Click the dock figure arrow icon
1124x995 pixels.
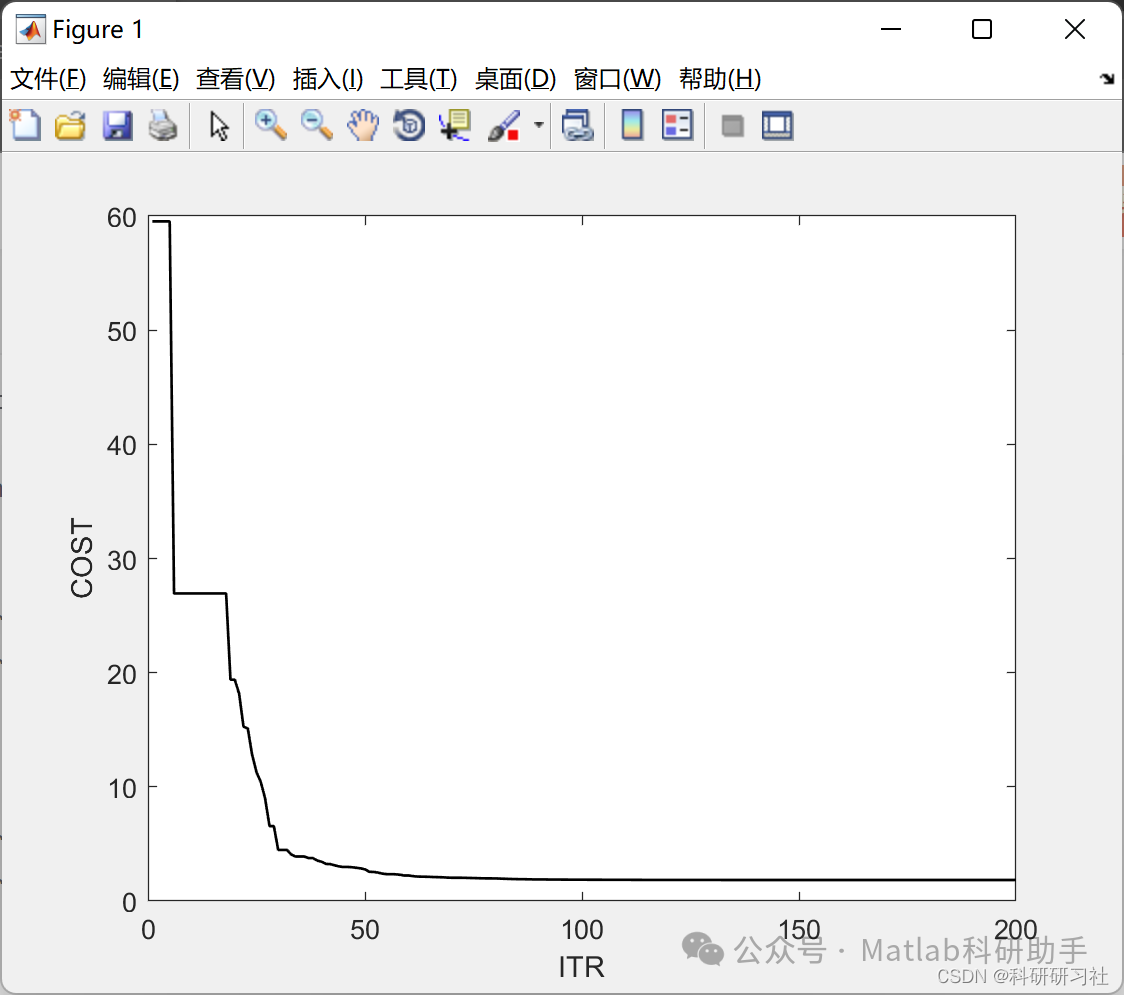point(1107,79)
